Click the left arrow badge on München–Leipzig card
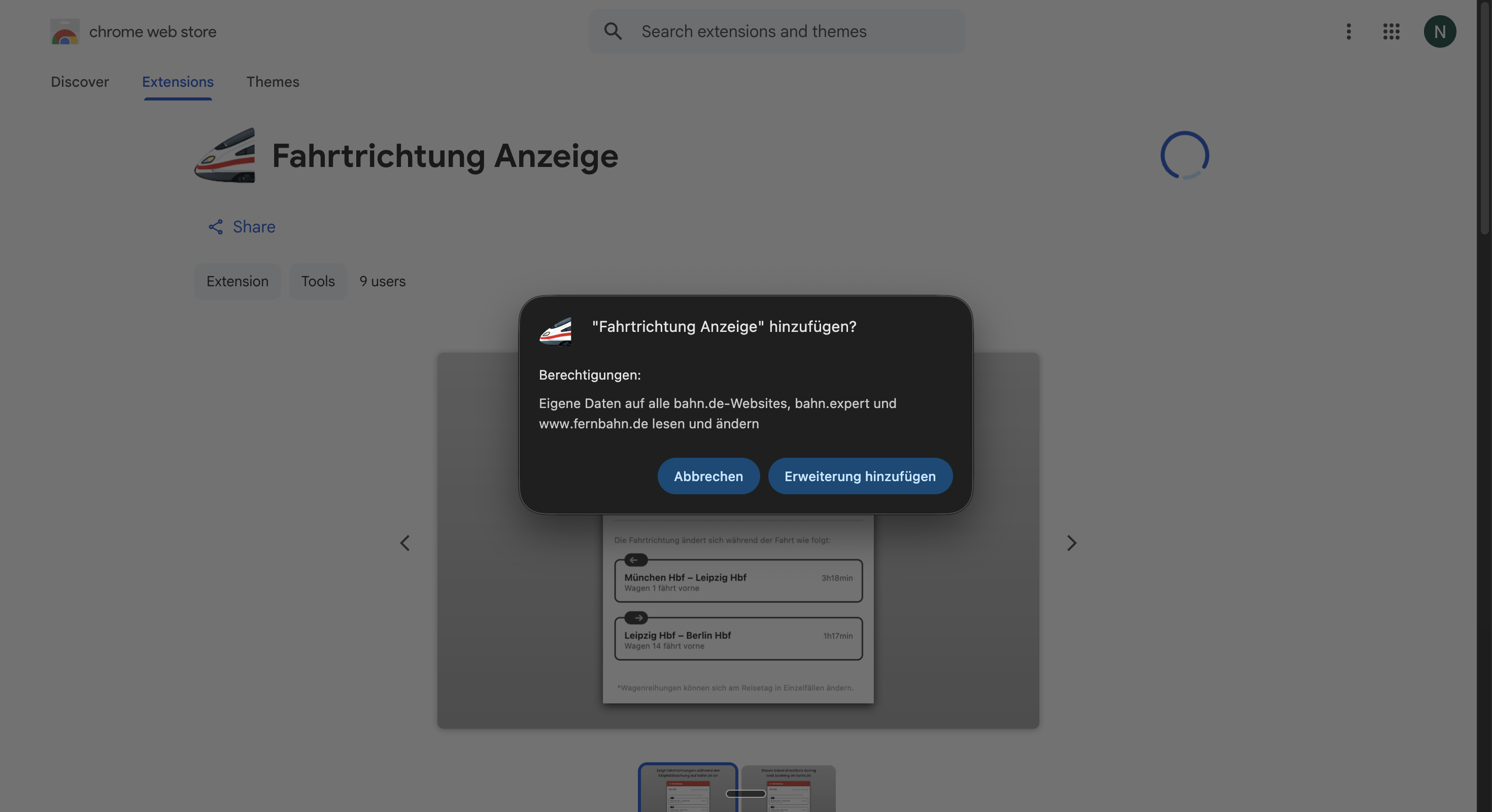Image resolution: width=1492 pixels, height=812 pixels. coord(635,559)
